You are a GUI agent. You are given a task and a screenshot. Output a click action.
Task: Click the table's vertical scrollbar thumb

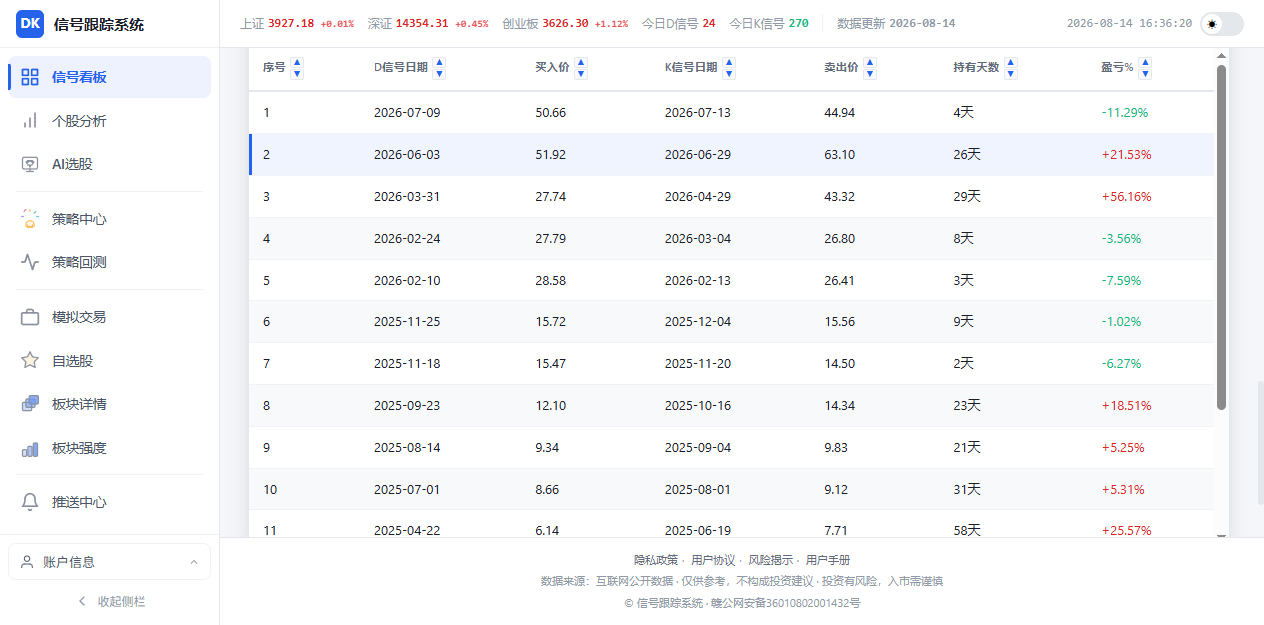[1221, 237]
